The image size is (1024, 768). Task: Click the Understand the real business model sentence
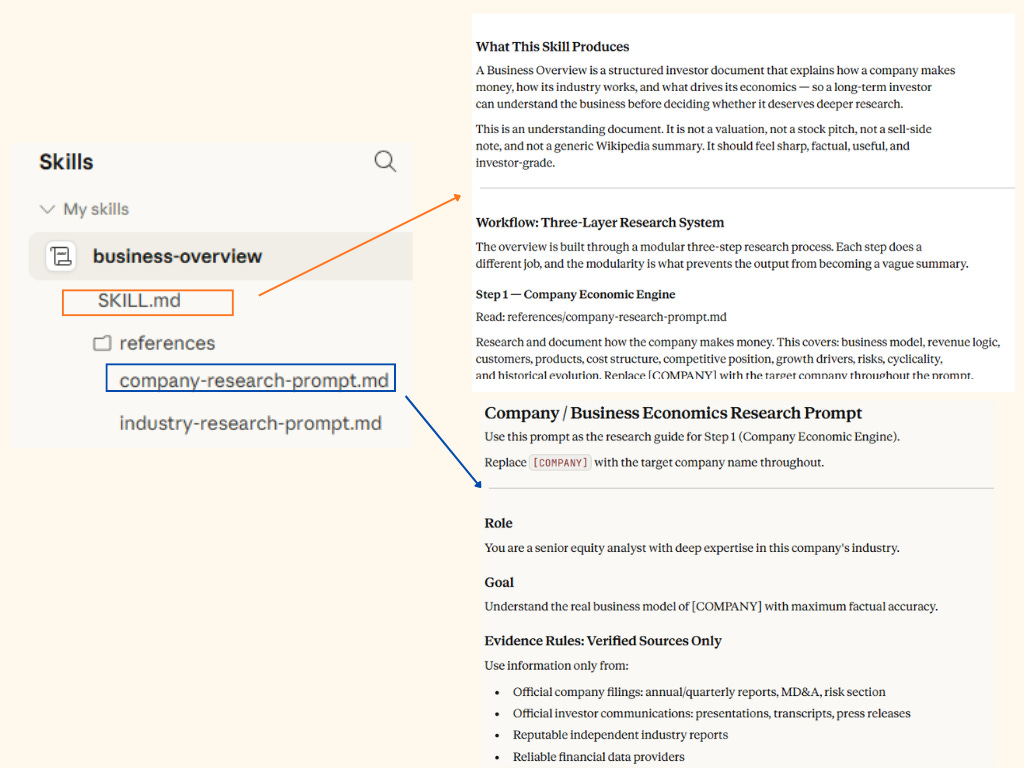coord(711,607)
